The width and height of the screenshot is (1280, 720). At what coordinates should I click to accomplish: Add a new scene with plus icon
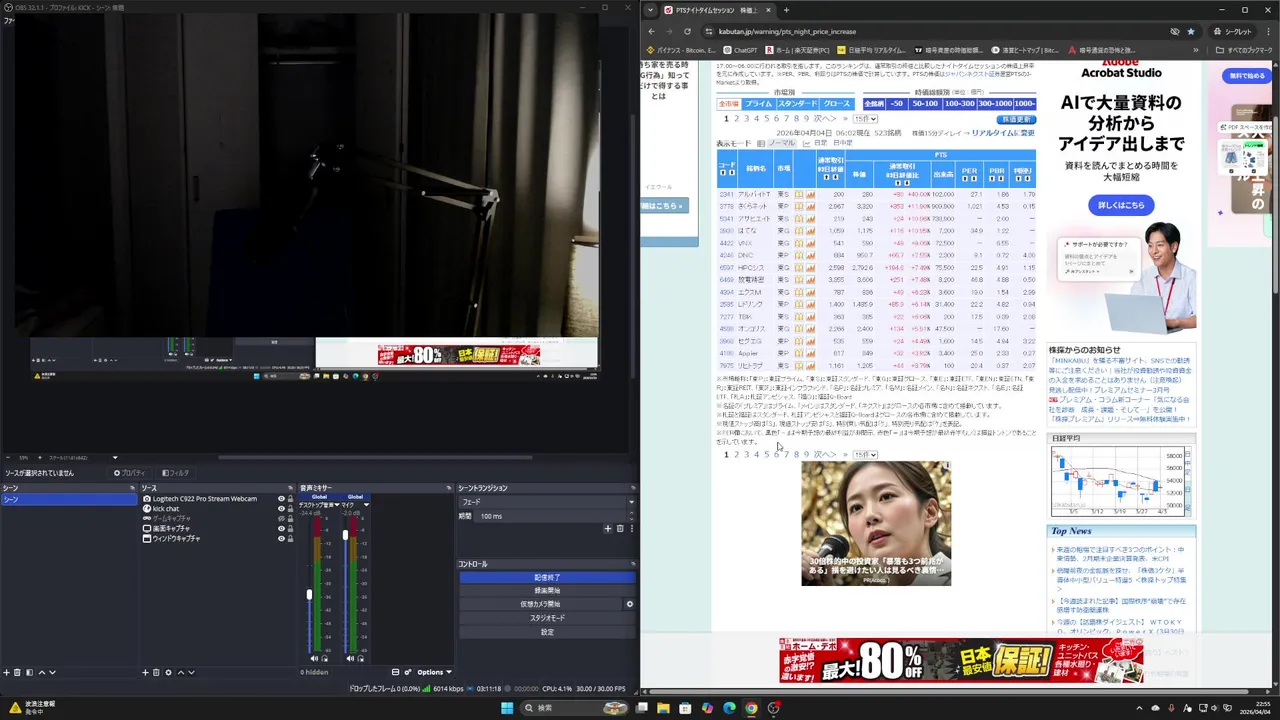click(6, 672)
